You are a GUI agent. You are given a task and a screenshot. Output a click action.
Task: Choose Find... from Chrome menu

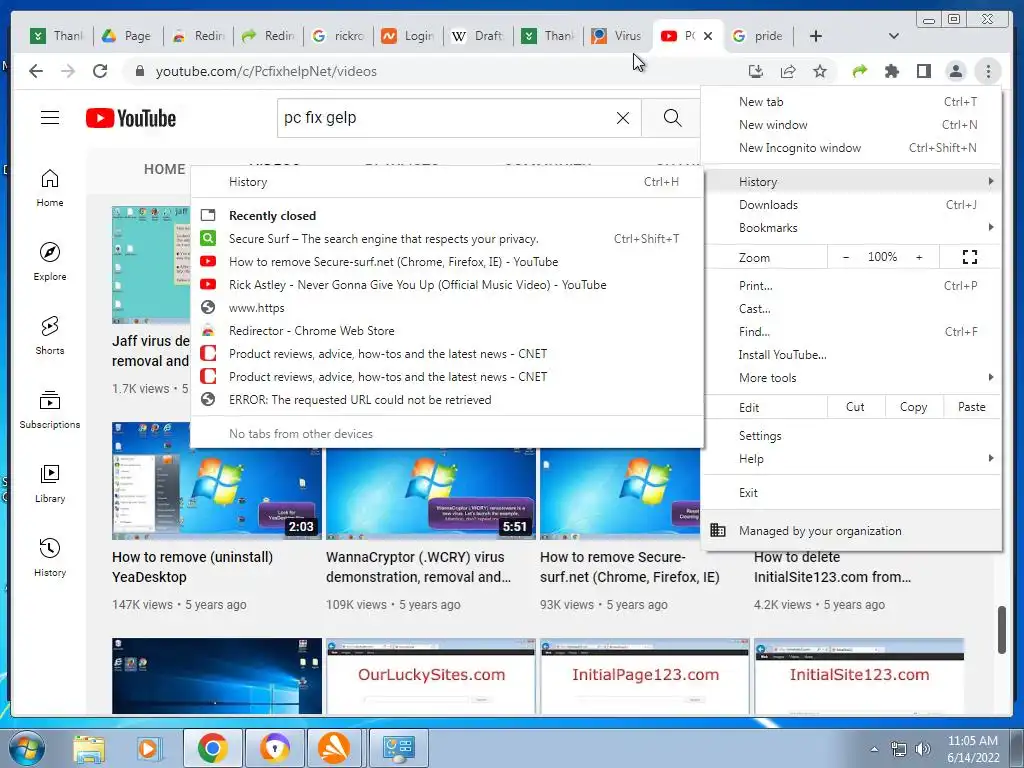click(x=852, y=332)
